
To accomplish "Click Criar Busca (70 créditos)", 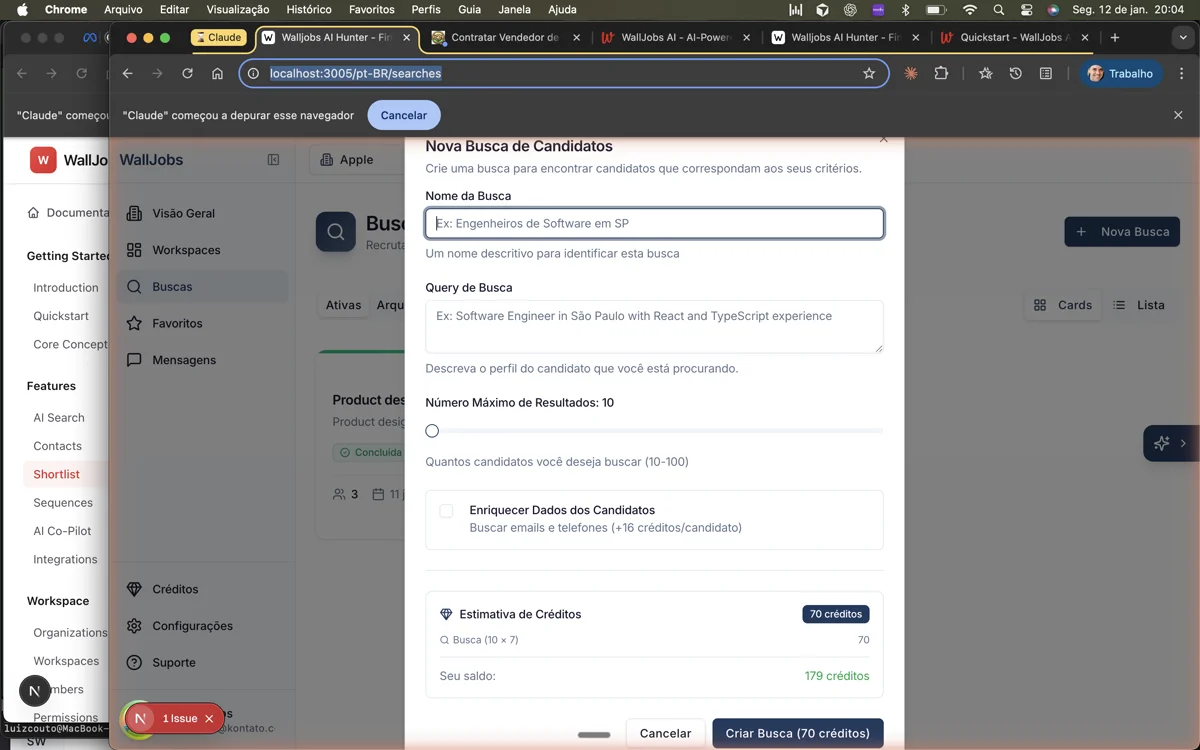I will 797,733.
